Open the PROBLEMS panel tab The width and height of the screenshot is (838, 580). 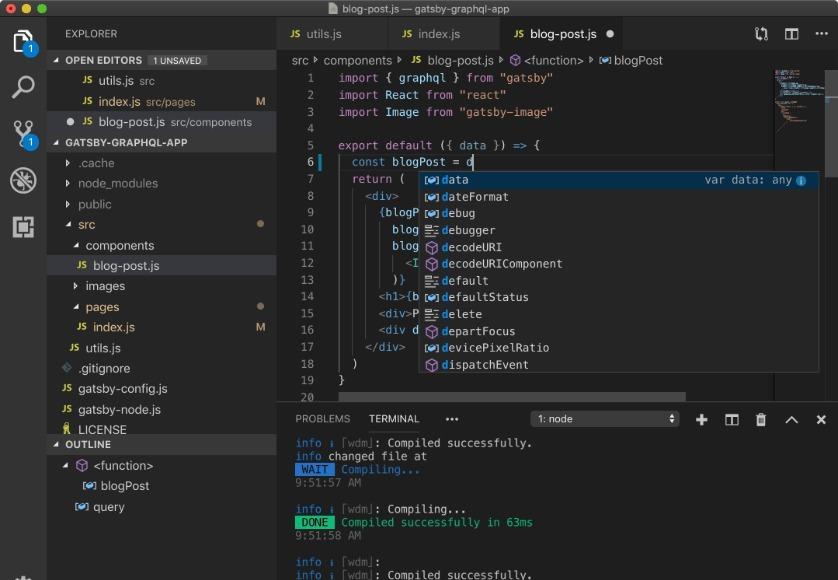(x=323, y=419)
